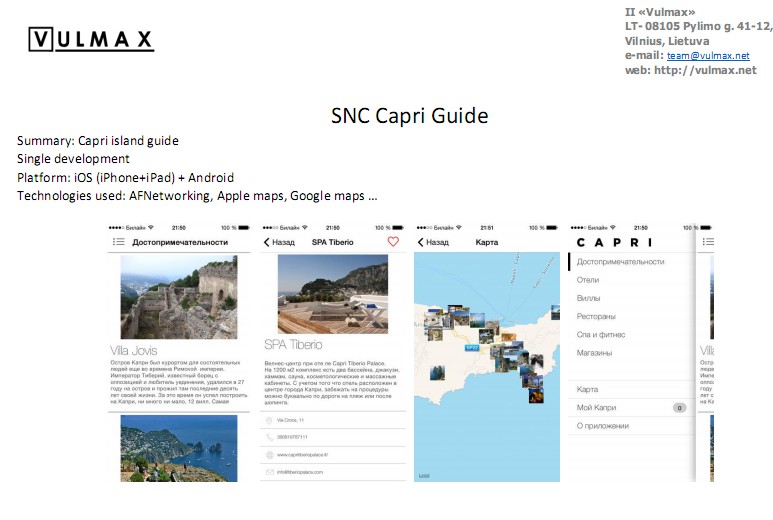Click the envelope email icon
The image size is (773, 520).
point(269,472)
